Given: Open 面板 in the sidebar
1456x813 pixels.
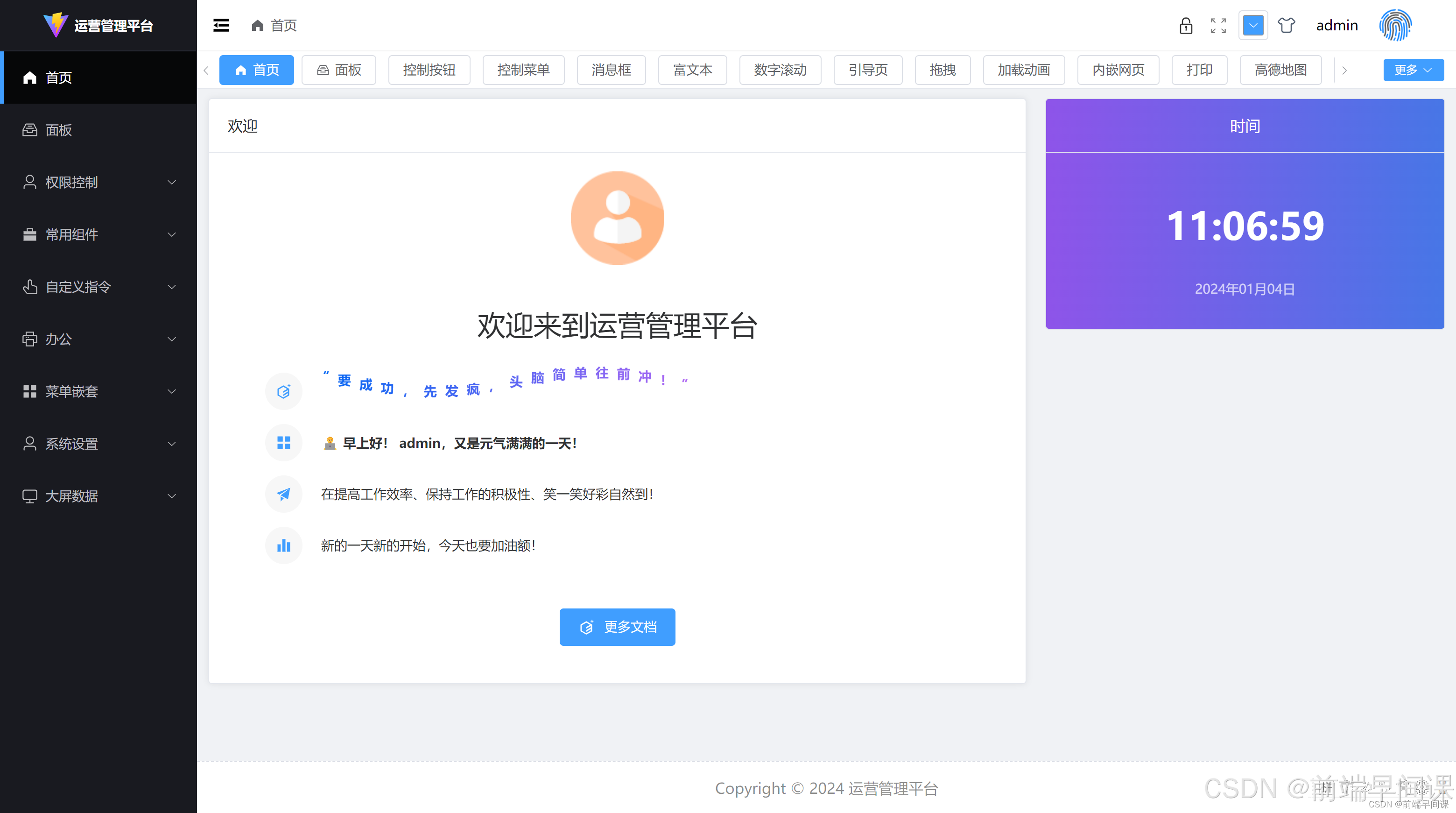Looking at the screenshot, I should click(x=98, y=130).
